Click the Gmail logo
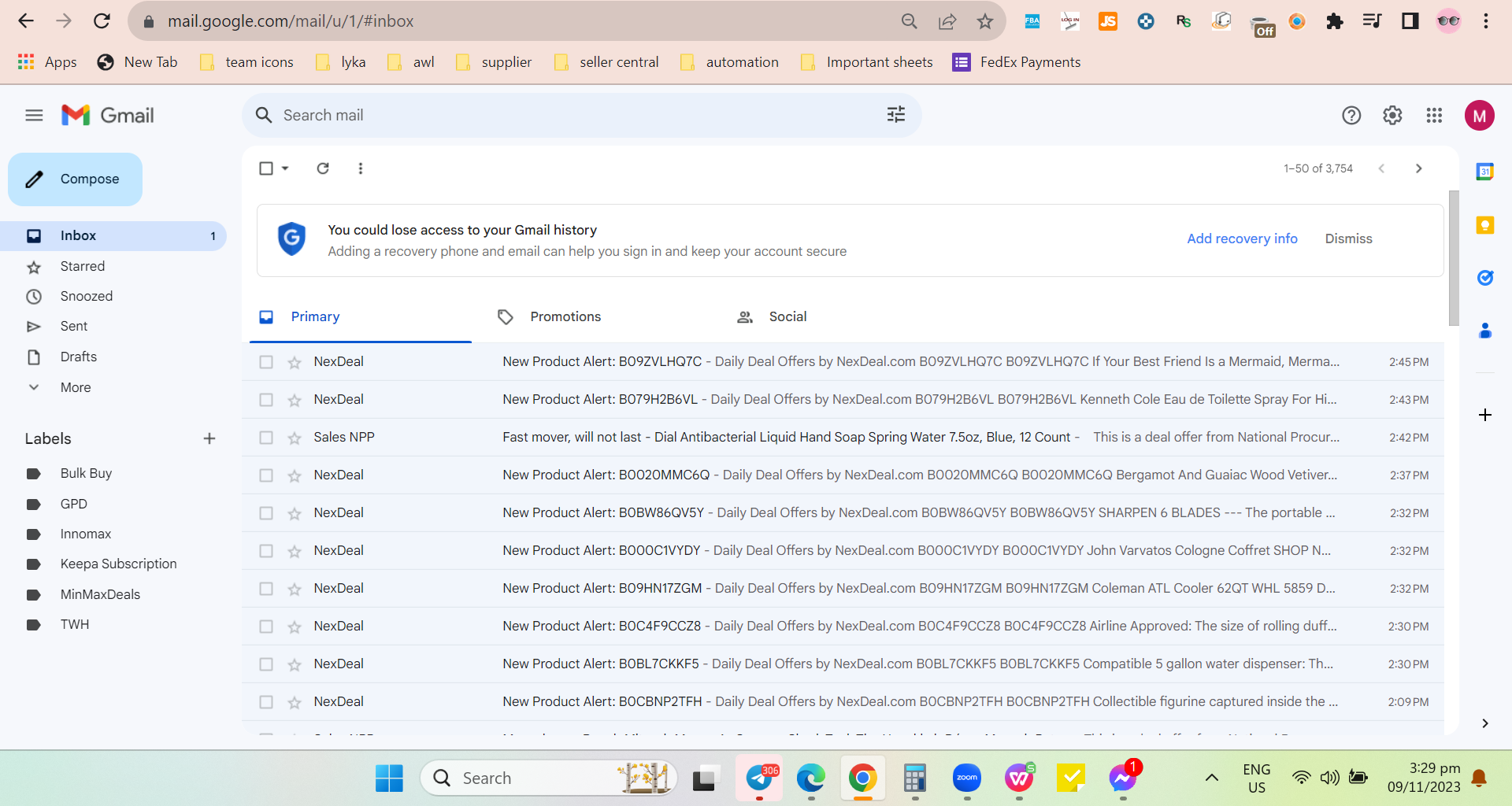Viewport: 1512px width, 806px height. click(x=108, y=116)
